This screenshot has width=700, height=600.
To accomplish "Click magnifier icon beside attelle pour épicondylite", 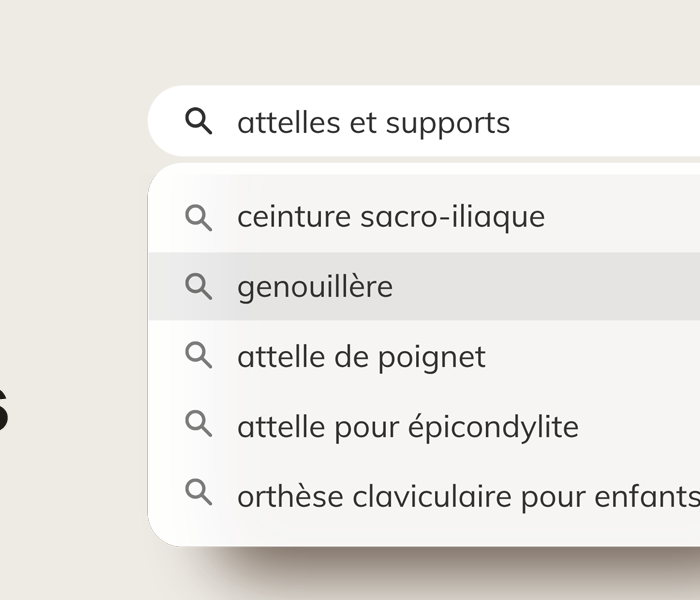I will (x=199, y=424).
